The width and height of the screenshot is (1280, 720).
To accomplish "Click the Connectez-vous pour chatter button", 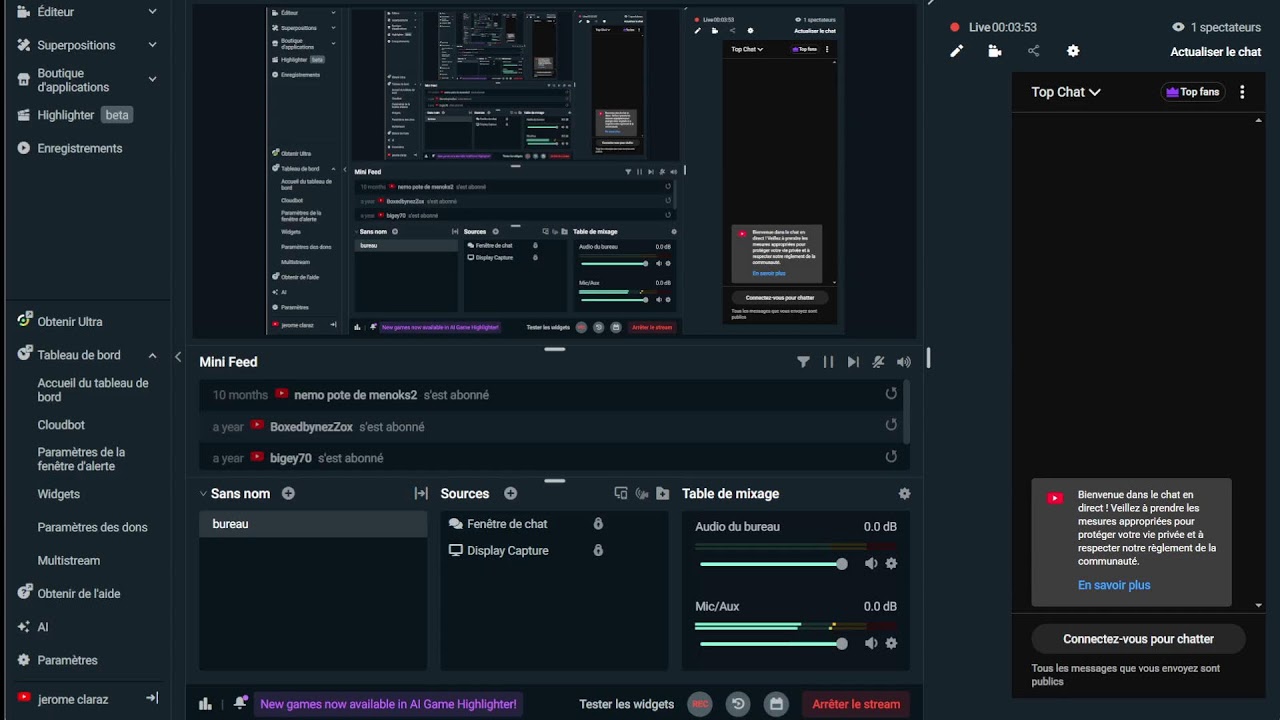I will [1138, 639].
